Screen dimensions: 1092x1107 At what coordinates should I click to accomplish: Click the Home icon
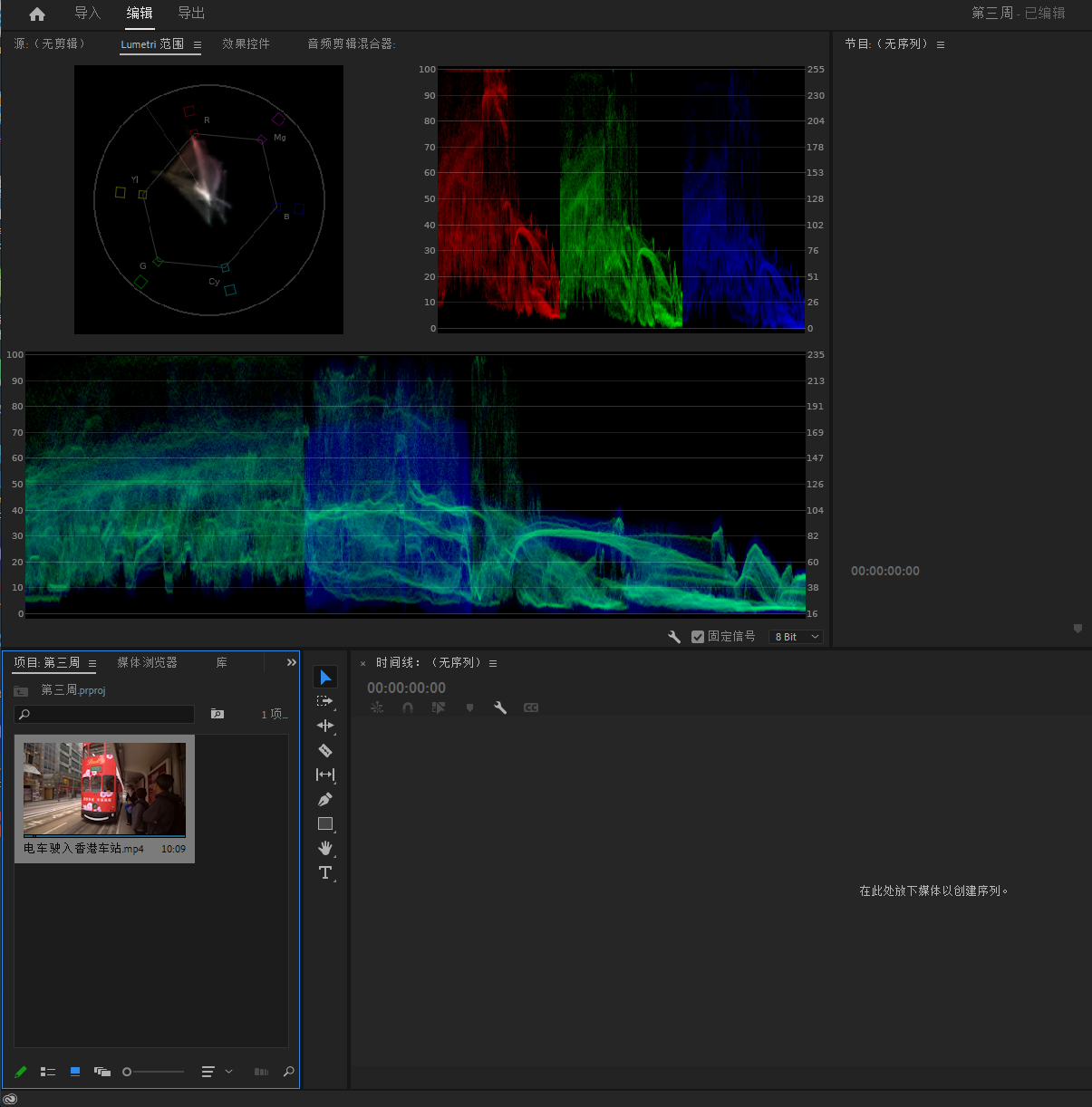pyautogui.click(x=37, y=14)
